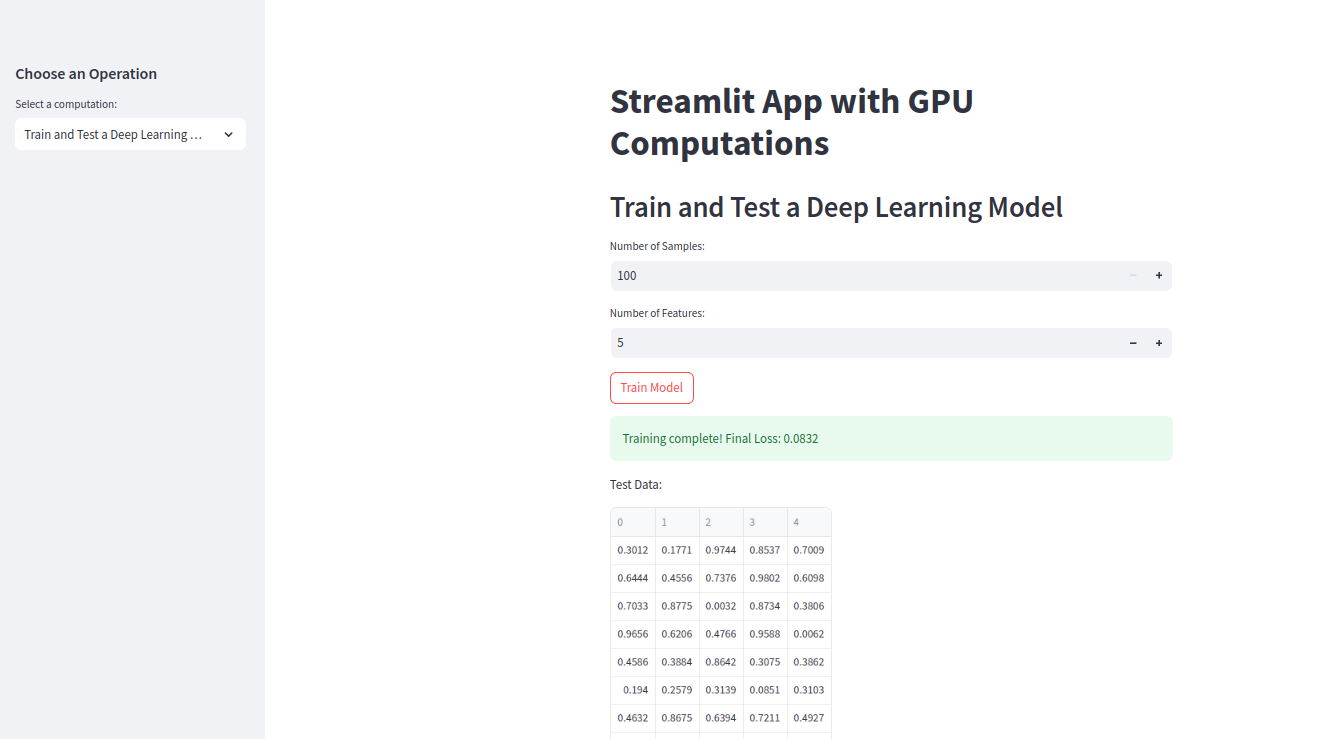Open the 'Select a computation' dropdown

(120, 134)
